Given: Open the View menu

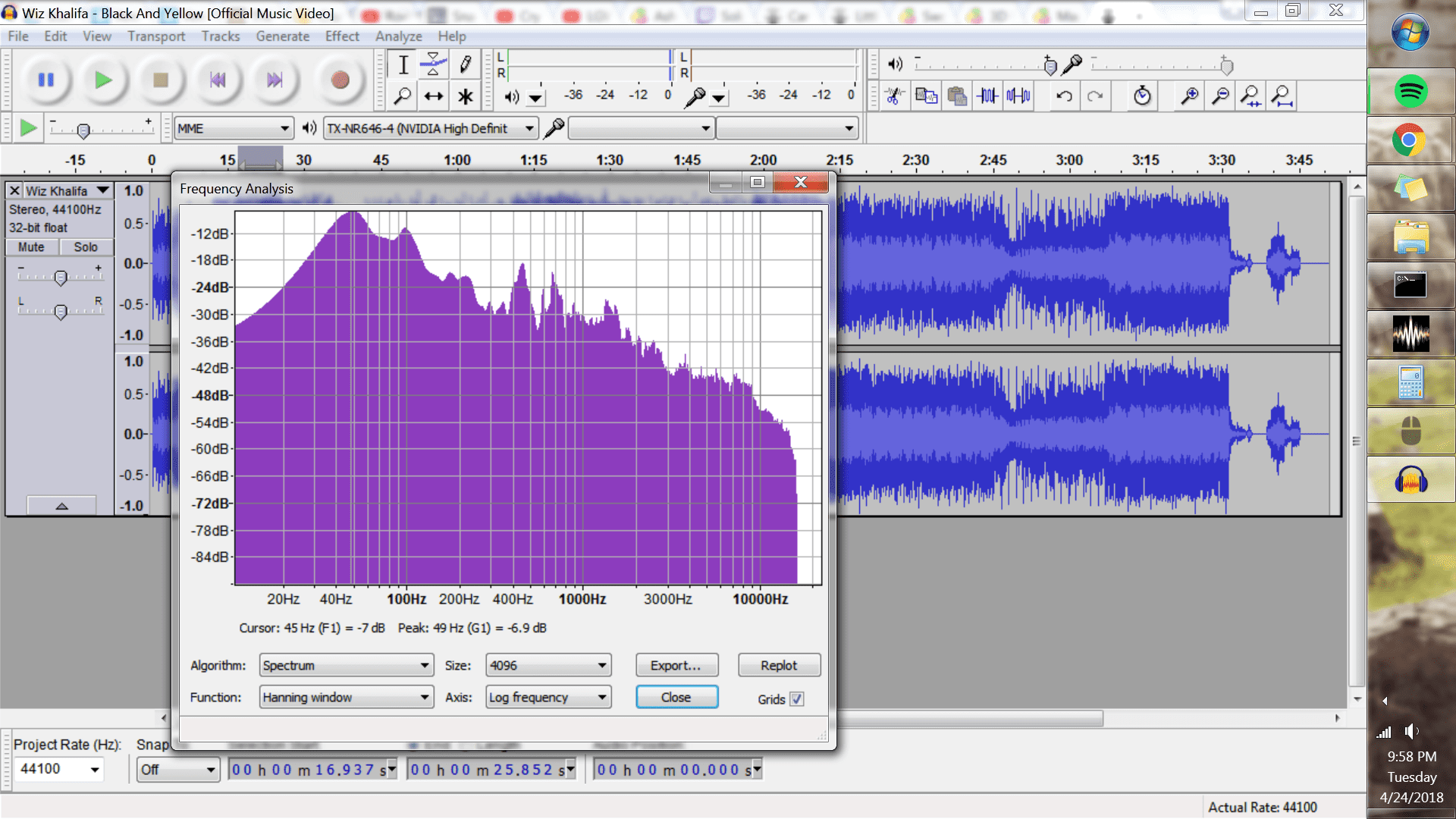Looking at the screenshot, I should coord(97,36).
